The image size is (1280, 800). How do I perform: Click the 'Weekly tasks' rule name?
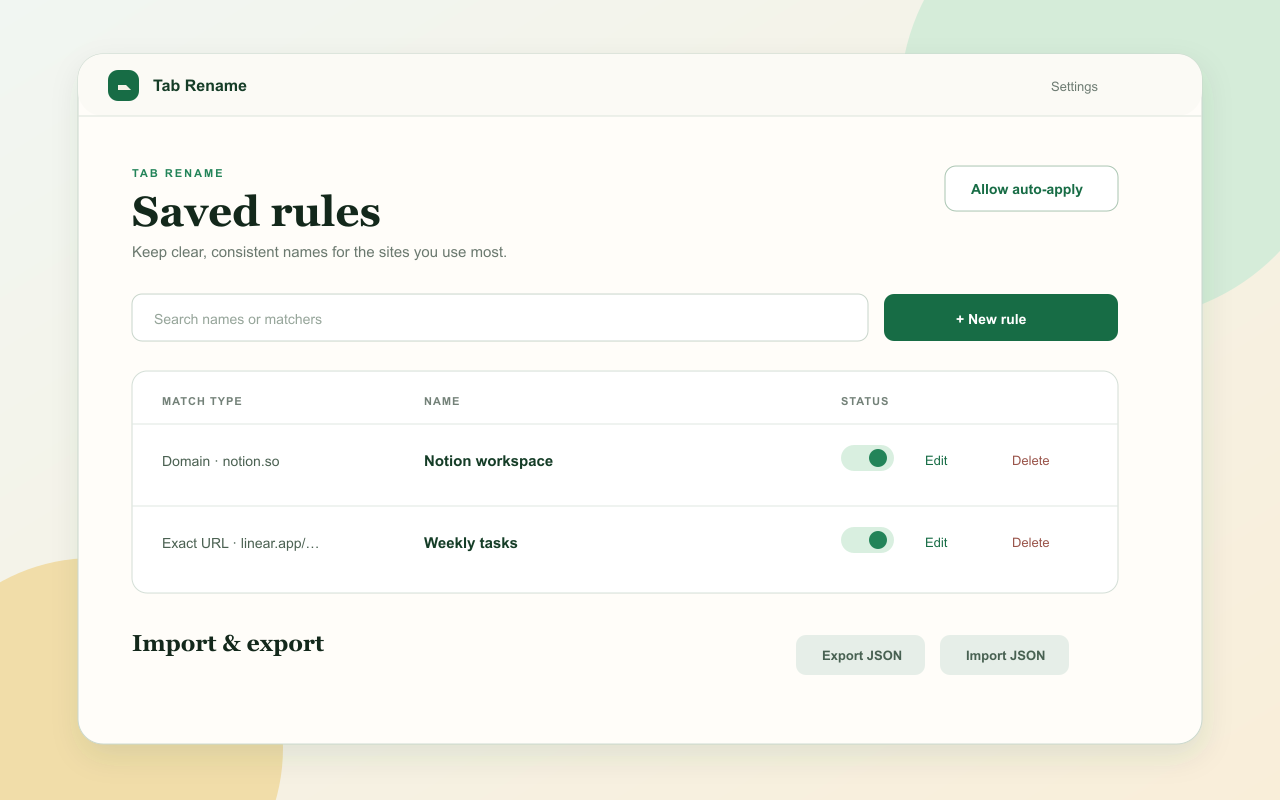click(471, 543)
